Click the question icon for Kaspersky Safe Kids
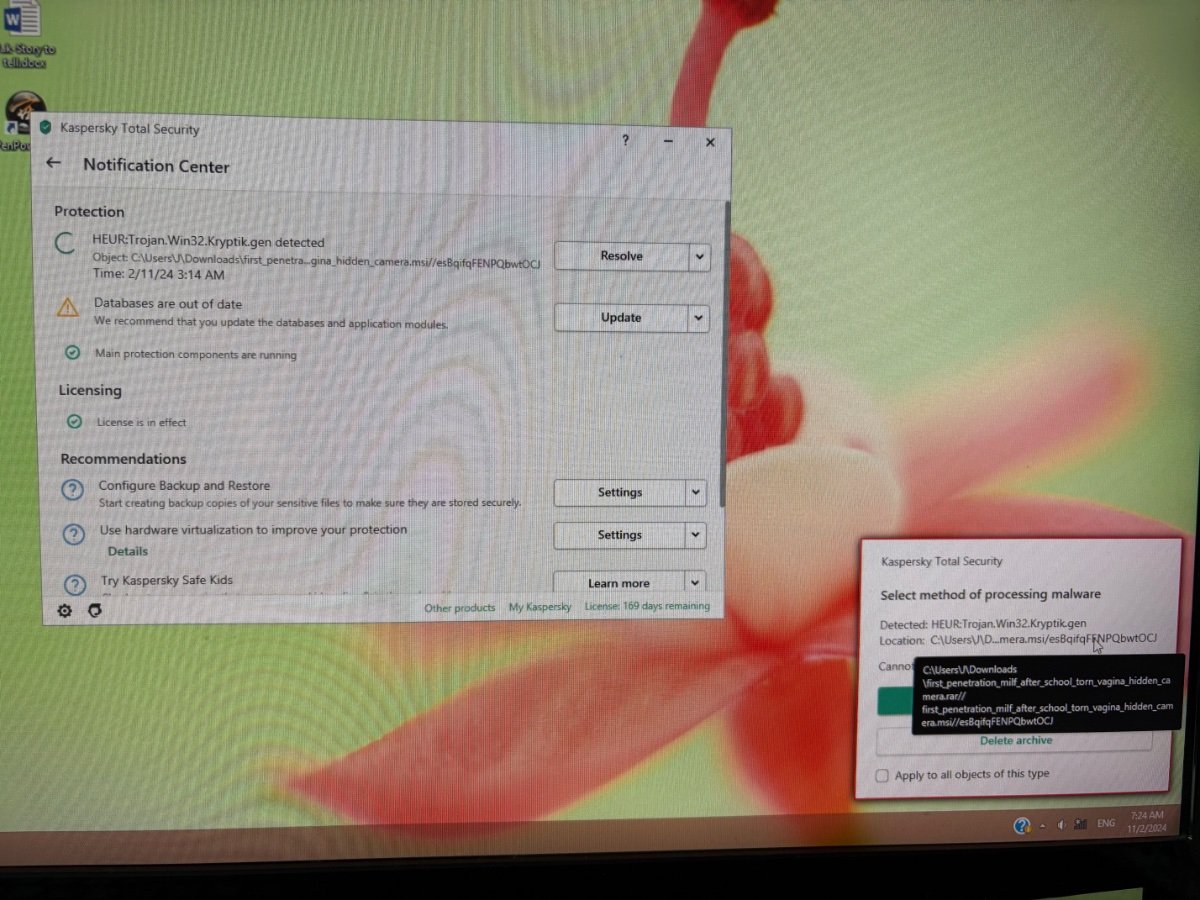1200x900 pixels. coord(75,584)
